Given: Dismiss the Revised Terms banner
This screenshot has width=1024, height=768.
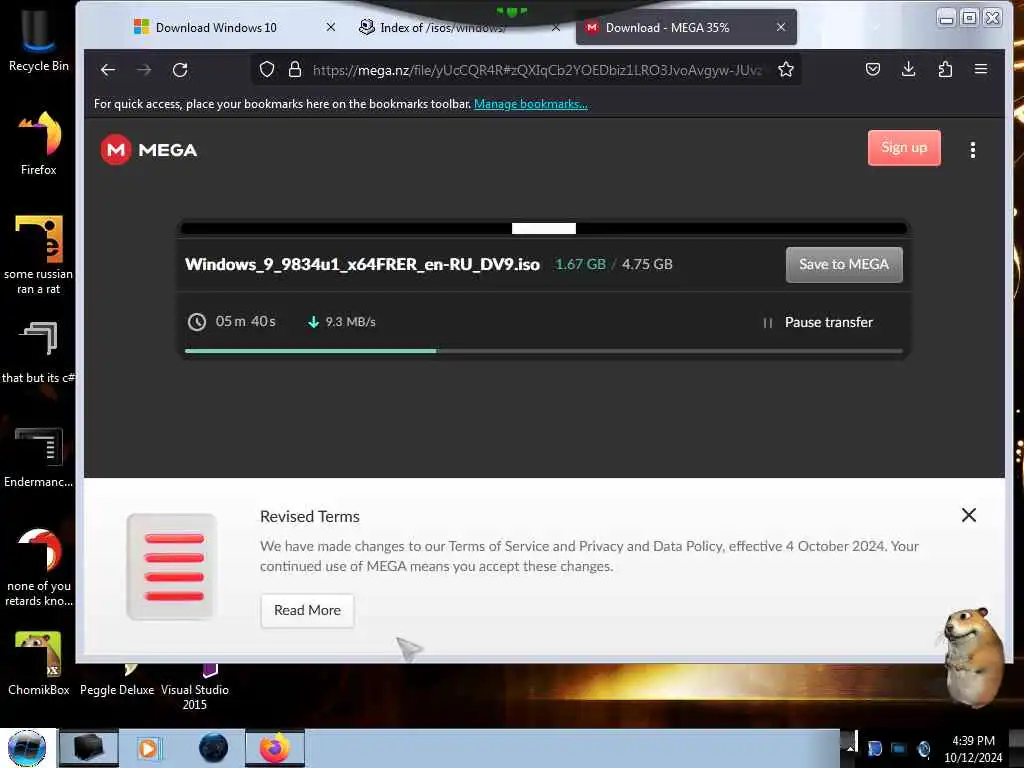Looking at the screenshot, I should pos(968,515).
